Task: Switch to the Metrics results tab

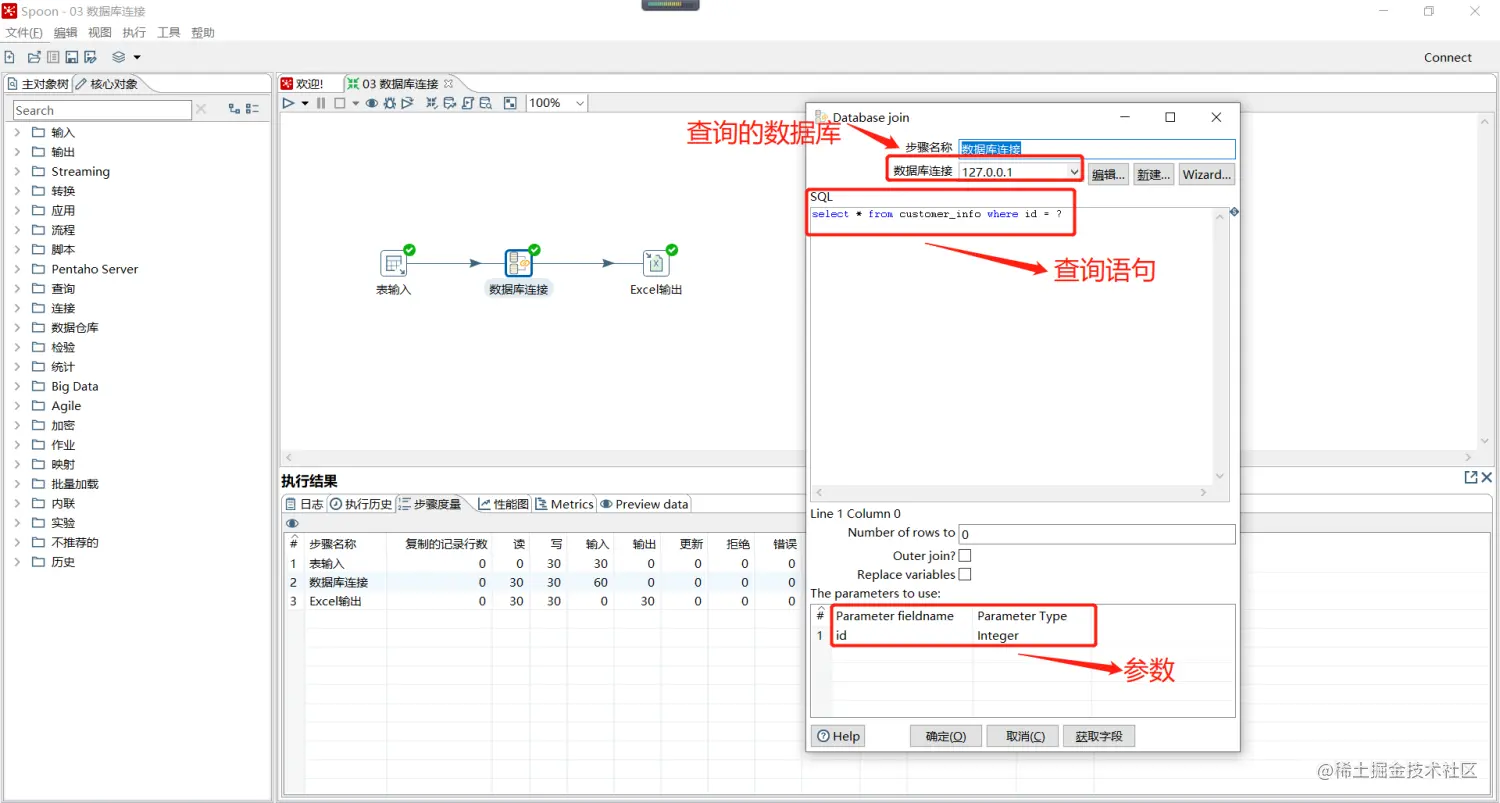Action: [x=564, y=504]
